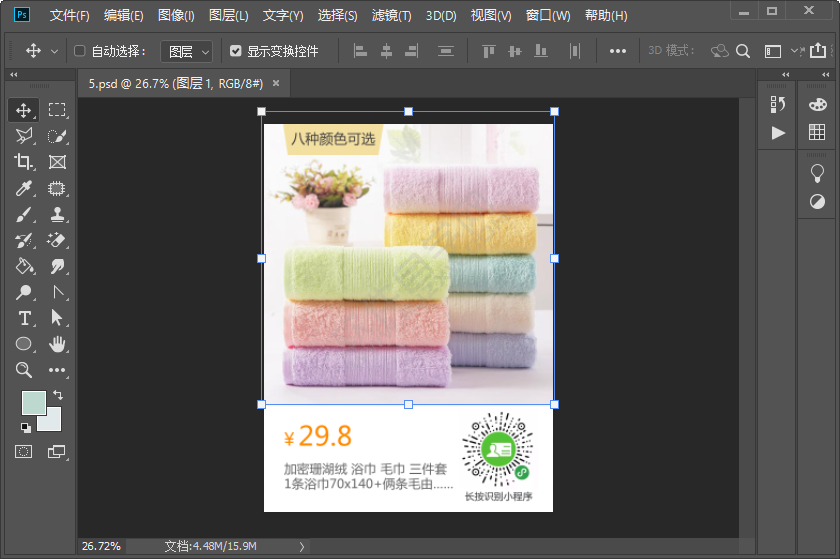Align bottom edges in options bar
This screenshot has height=559, width=840.
point(541,51)
